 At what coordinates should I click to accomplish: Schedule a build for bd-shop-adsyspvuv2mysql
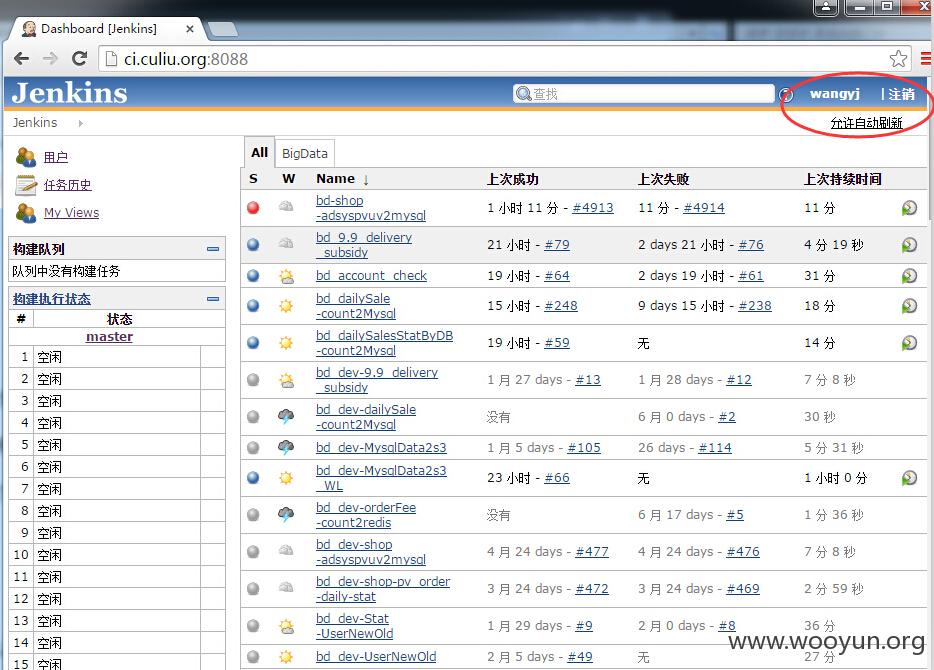pos(909,208)
